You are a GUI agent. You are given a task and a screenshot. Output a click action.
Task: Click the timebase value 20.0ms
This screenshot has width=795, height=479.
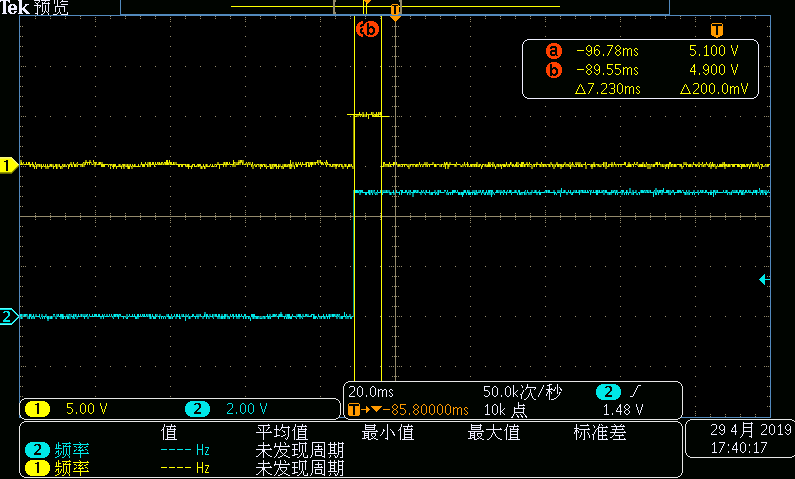[371, 392]
